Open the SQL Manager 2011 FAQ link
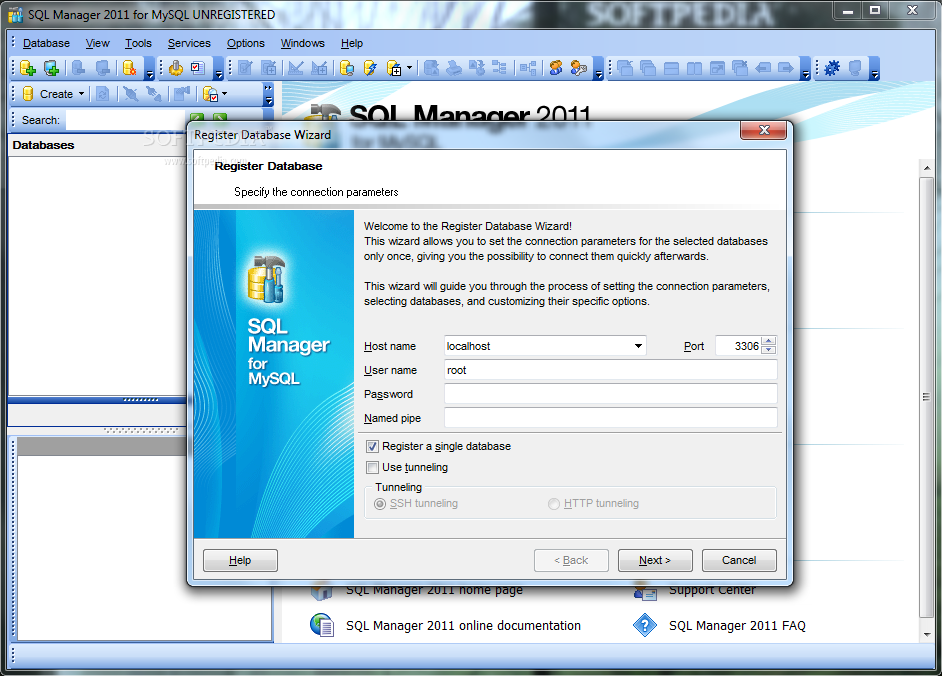 (x=737, y=626)
